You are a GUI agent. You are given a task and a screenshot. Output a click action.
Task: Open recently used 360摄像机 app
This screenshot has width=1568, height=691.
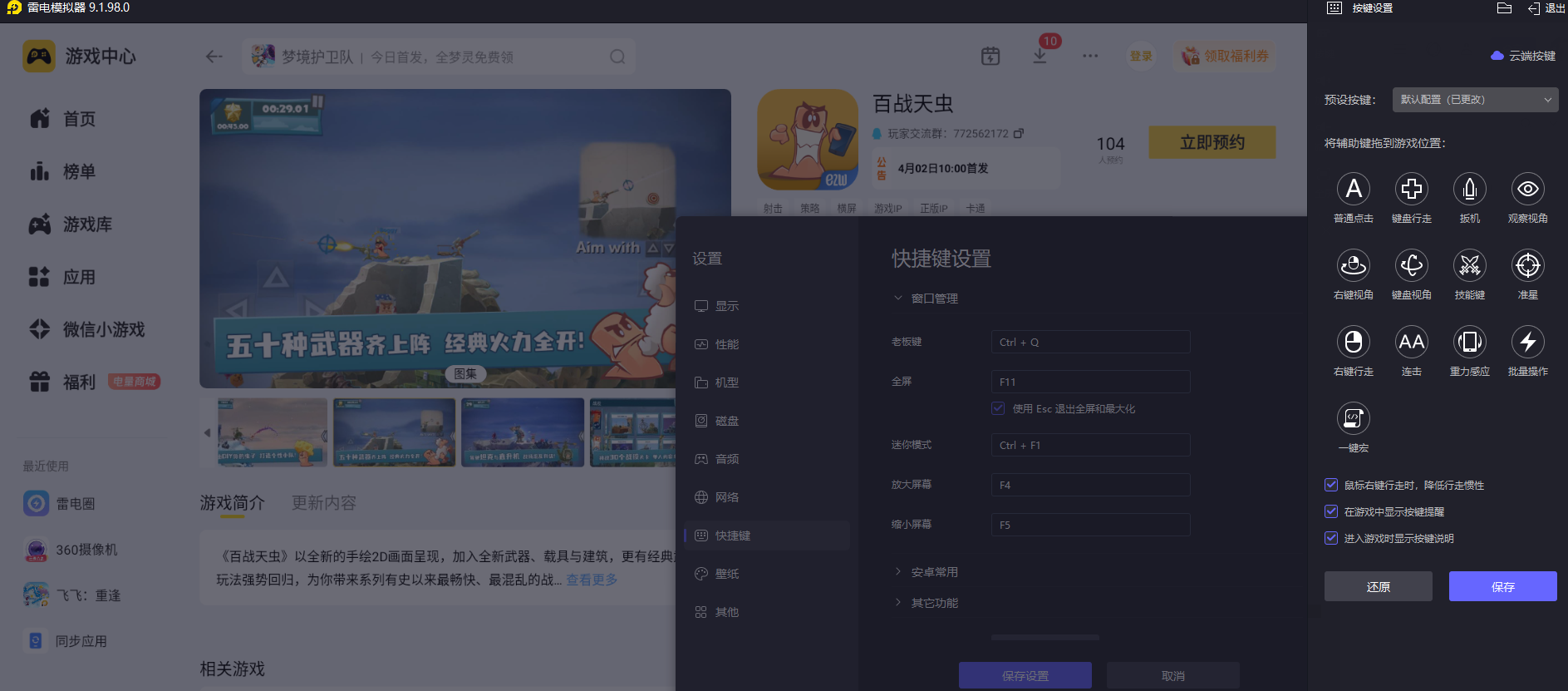pos(71,550)
